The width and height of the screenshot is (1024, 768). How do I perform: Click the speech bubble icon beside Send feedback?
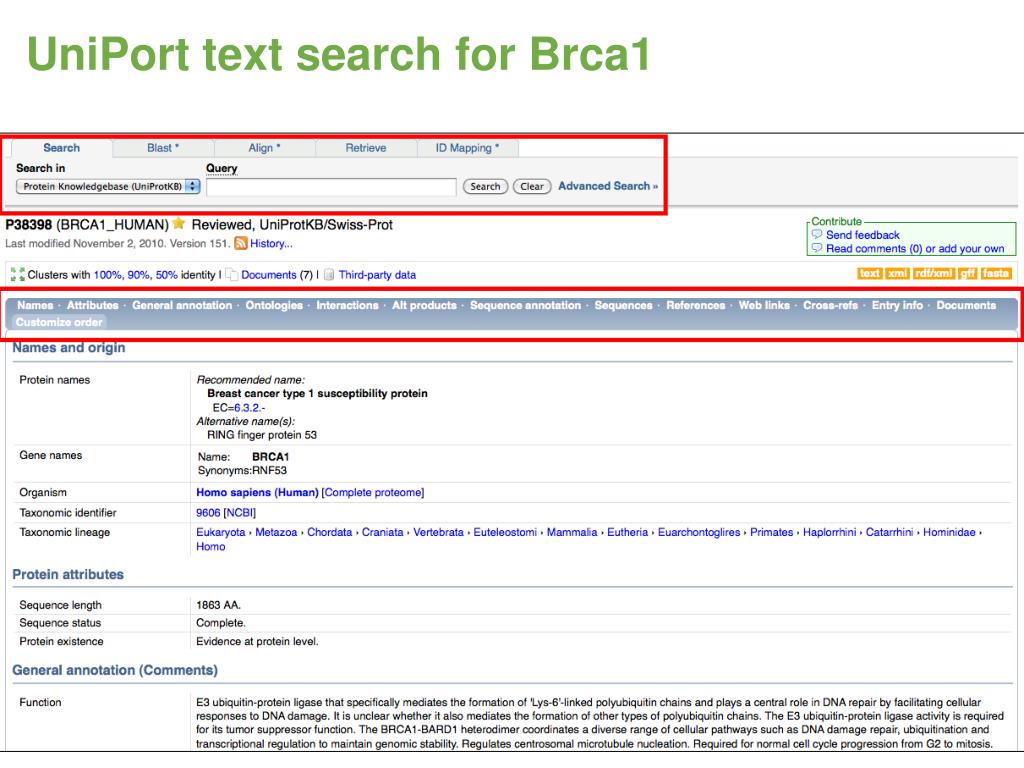[x=816, y=234]
